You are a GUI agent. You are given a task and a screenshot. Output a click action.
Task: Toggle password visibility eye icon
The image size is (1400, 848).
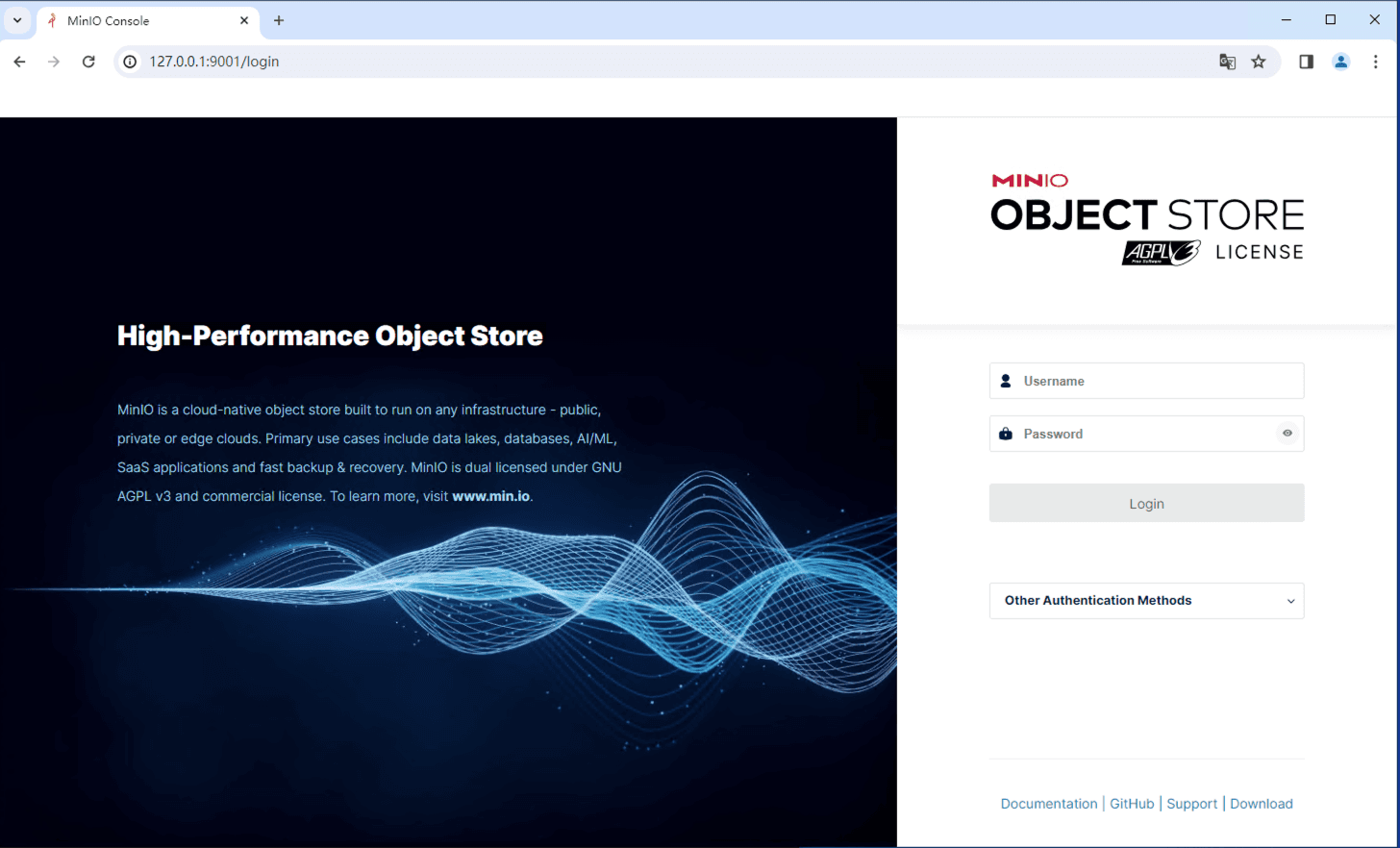[1287, 434]
